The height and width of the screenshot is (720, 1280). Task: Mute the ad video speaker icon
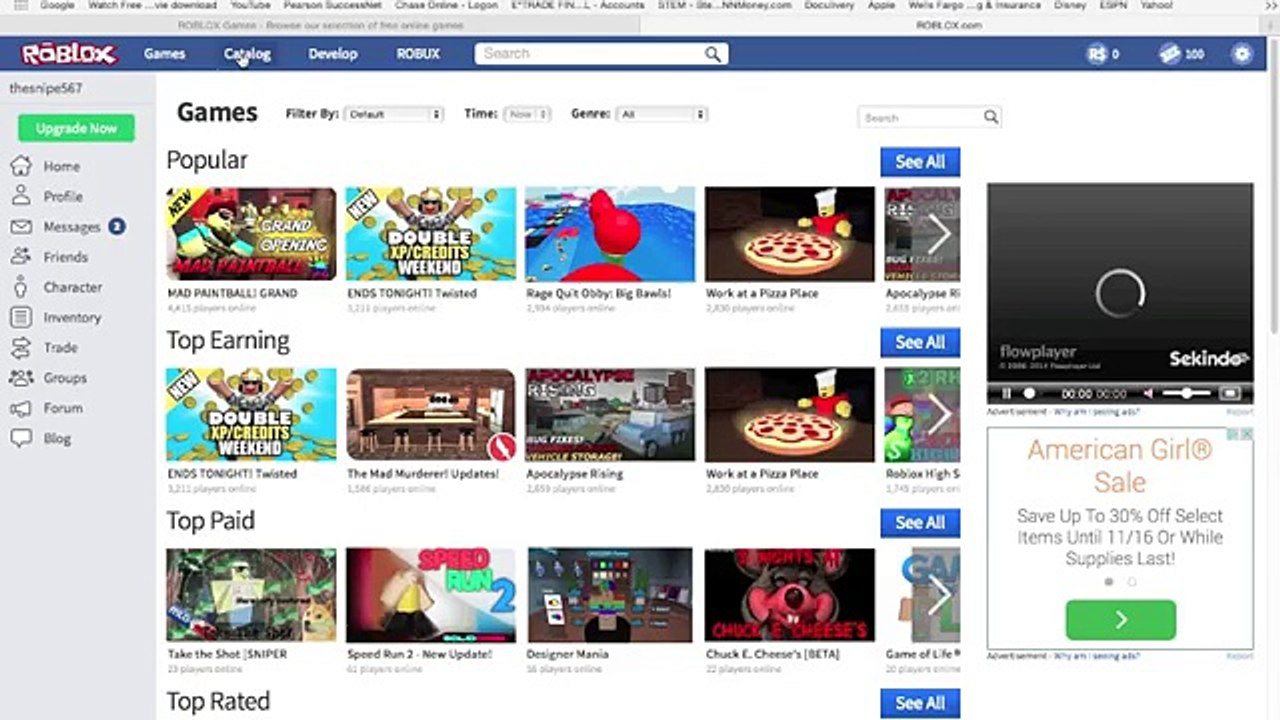1149,394
